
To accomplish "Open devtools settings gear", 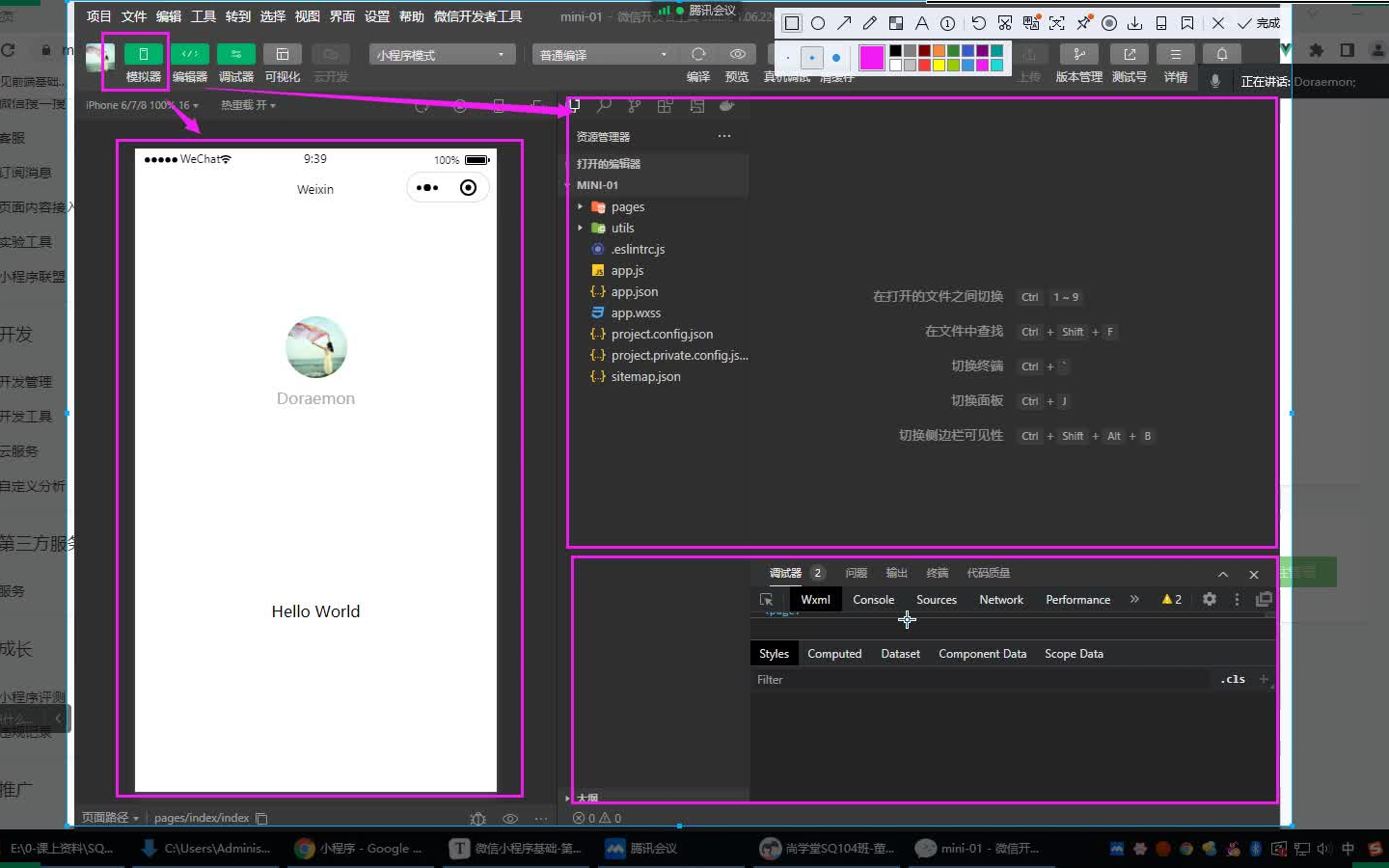I will point(1209,599).
